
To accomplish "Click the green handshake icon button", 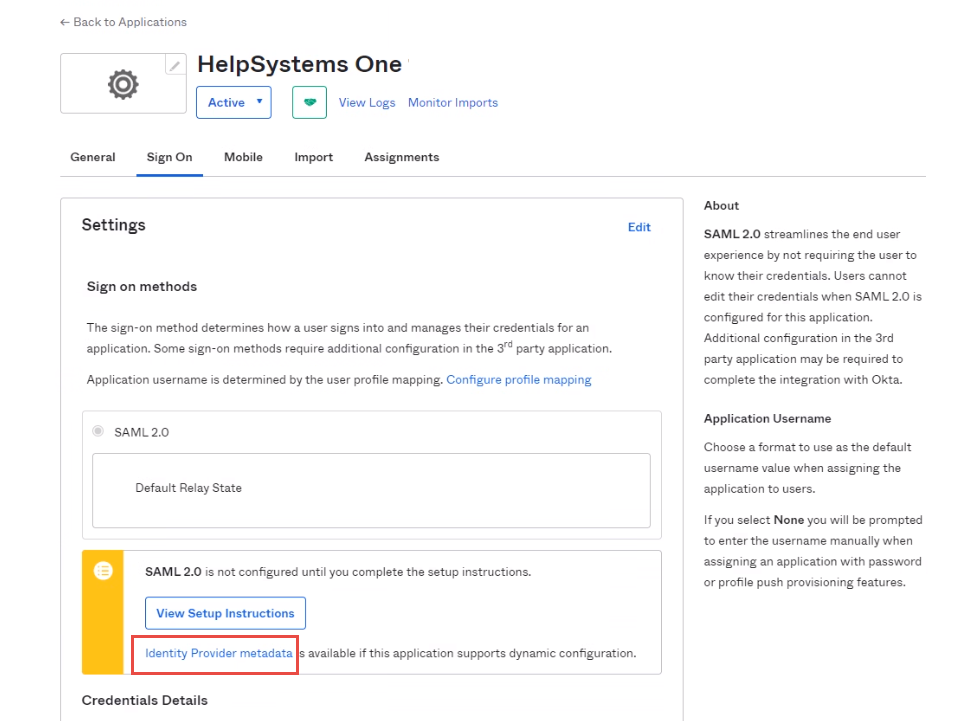I will click(309, 102).
